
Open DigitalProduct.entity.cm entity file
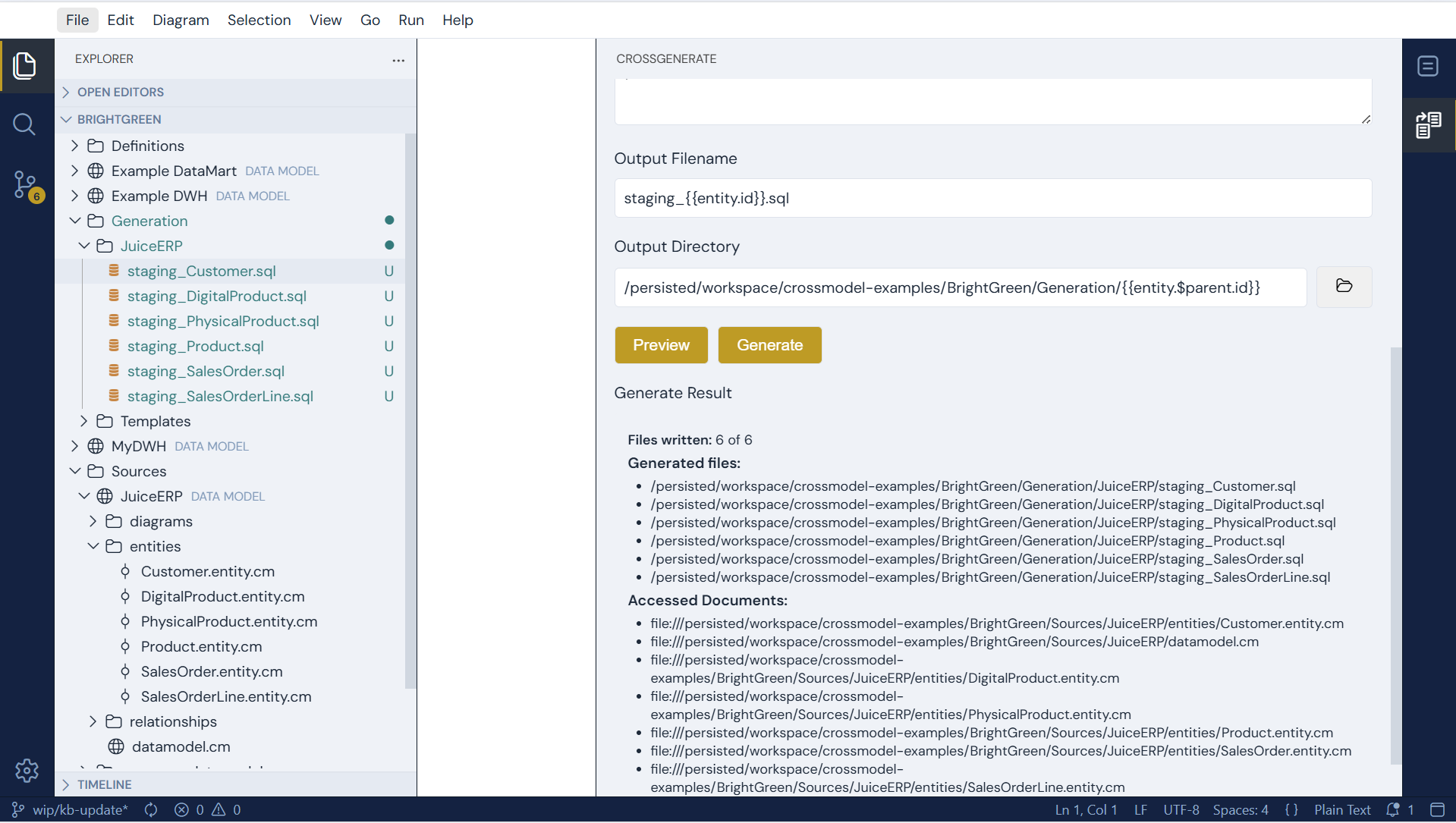pos(222,596)
